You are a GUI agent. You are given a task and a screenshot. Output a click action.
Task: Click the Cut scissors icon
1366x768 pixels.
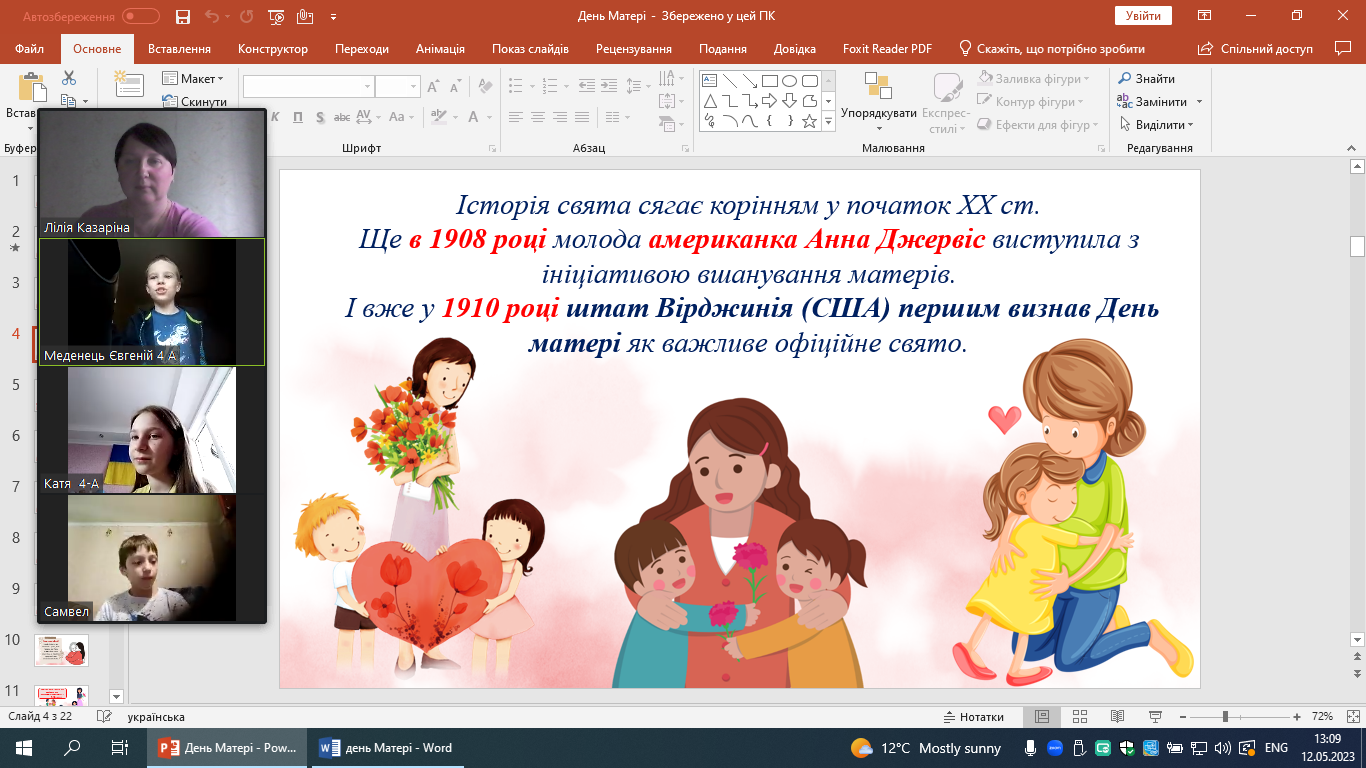pos(69,78)
